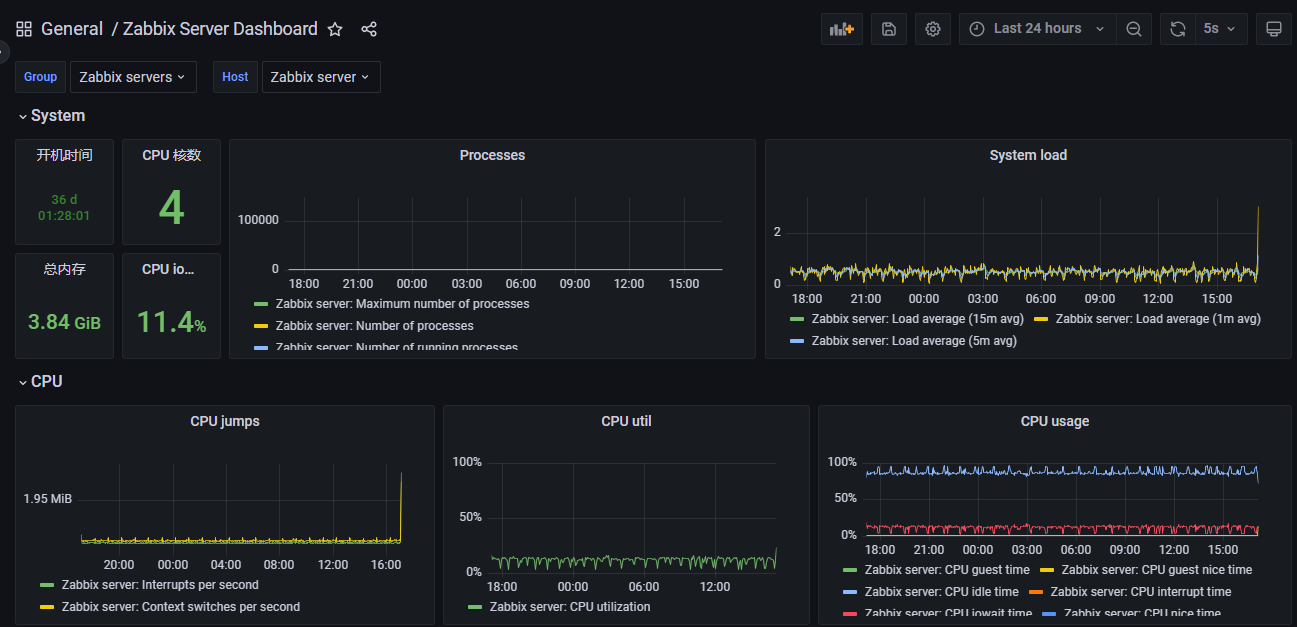This screenshot has width=1297, height=627.
Task: Open the Zabbix servers group dropdown
Action: (x=133, y=77)
